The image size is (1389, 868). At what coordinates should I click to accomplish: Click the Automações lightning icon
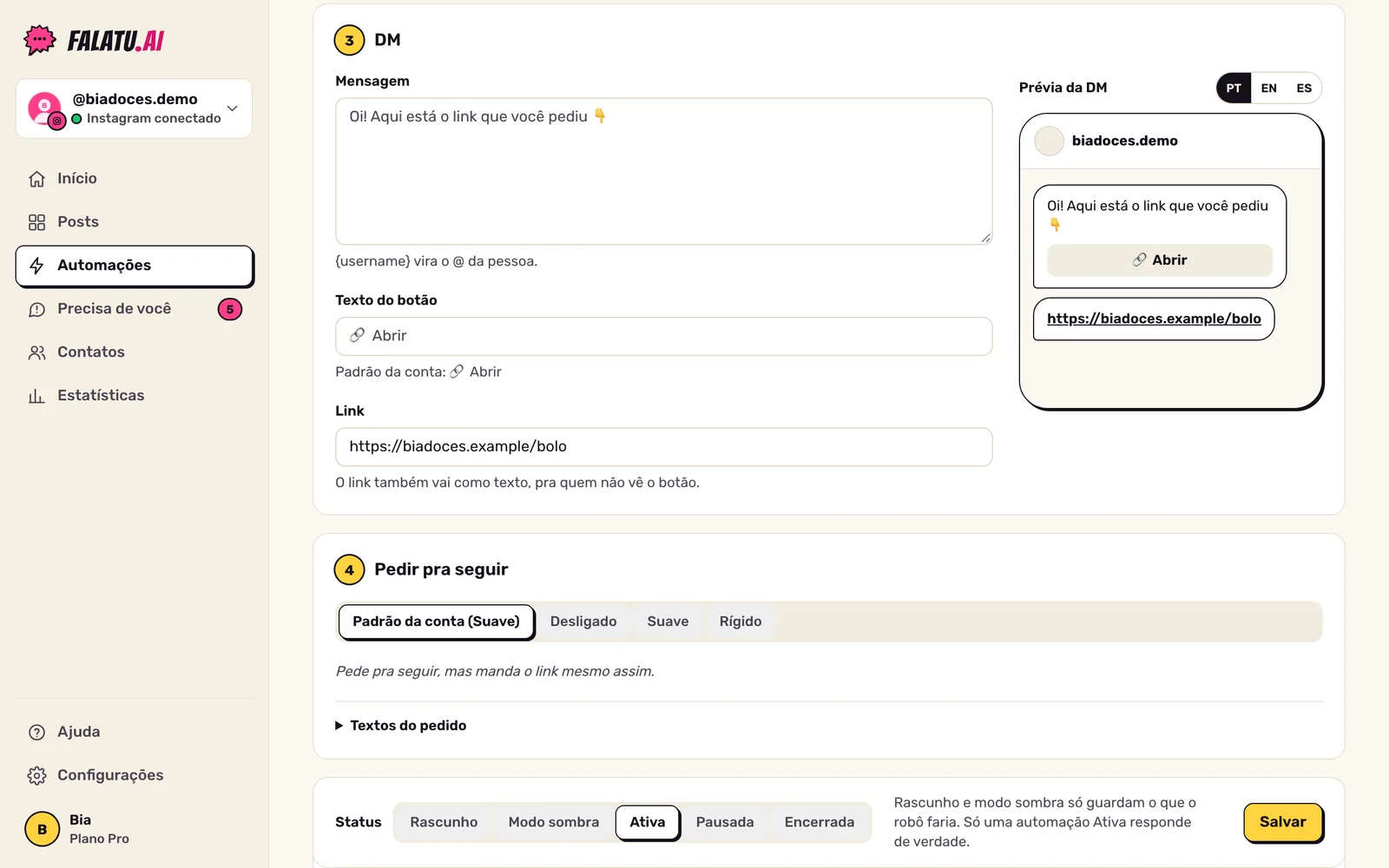click(36, 266)
